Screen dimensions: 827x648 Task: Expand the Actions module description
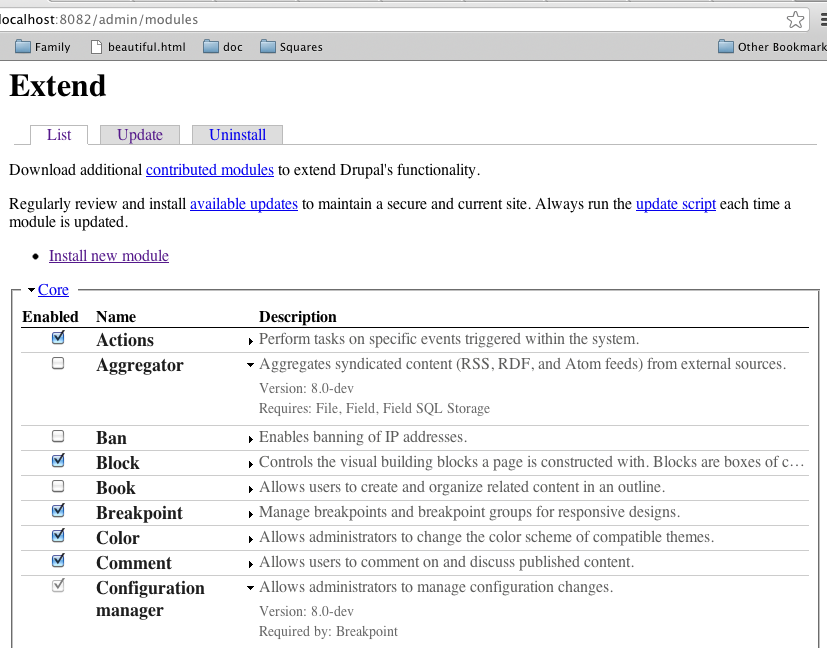pyautogui.click(x=250, y=339)
